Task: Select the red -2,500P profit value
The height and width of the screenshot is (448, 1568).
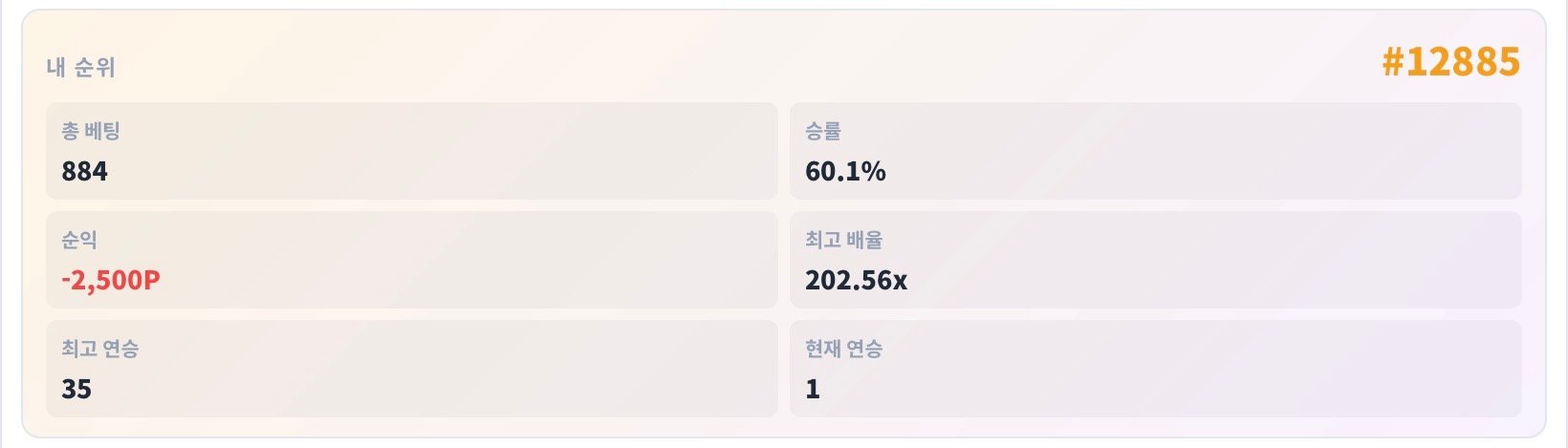Action: click(x=110, y=281)
